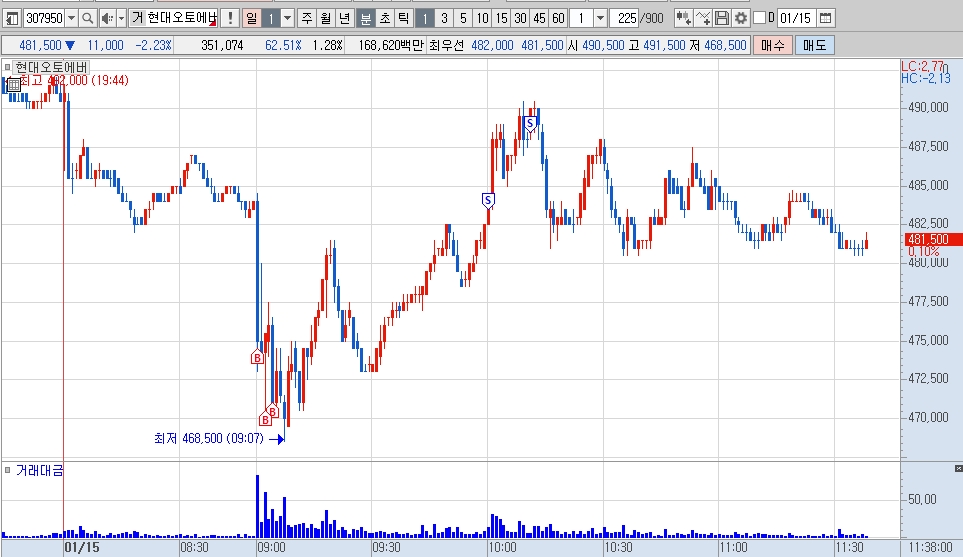Click the exclamation mark info icon
963x557 pixels.
230,18
